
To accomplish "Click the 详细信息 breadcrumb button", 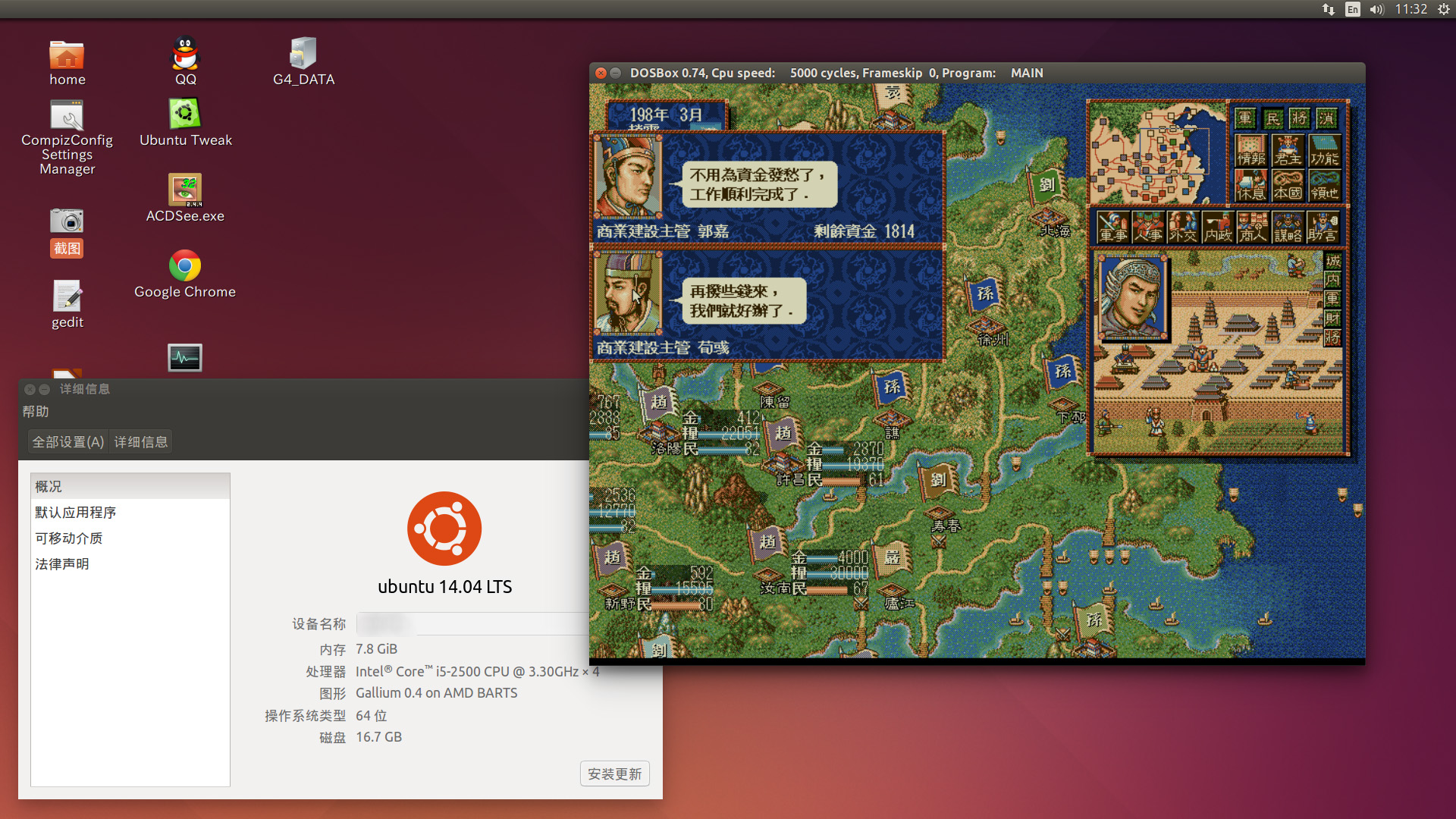I will point(141,441).
